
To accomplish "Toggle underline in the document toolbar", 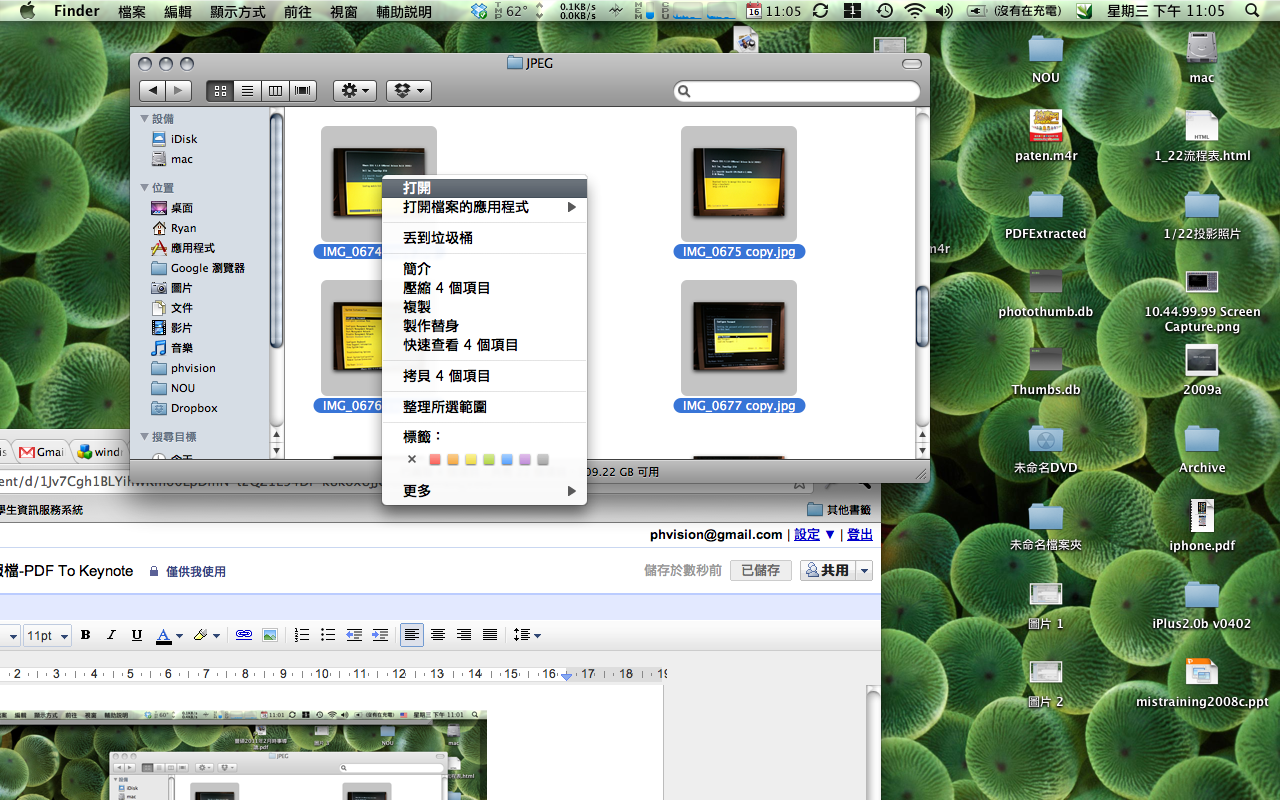I will [137, 635].
